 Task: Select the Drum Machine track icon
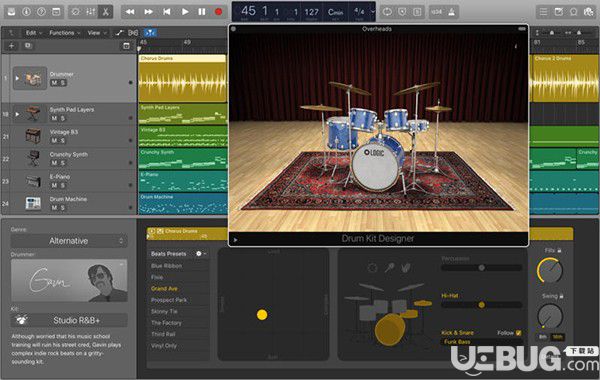point(33,203)
